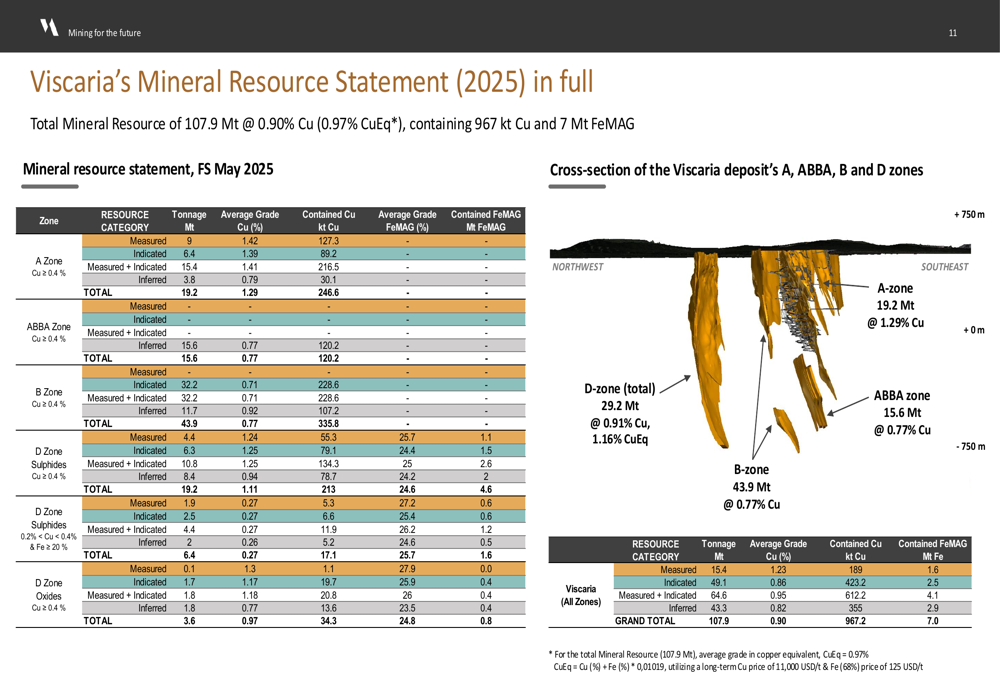
Task: Click A Zone Indicated contained Cu "89.2"
Action: click(x=328, y=254)
